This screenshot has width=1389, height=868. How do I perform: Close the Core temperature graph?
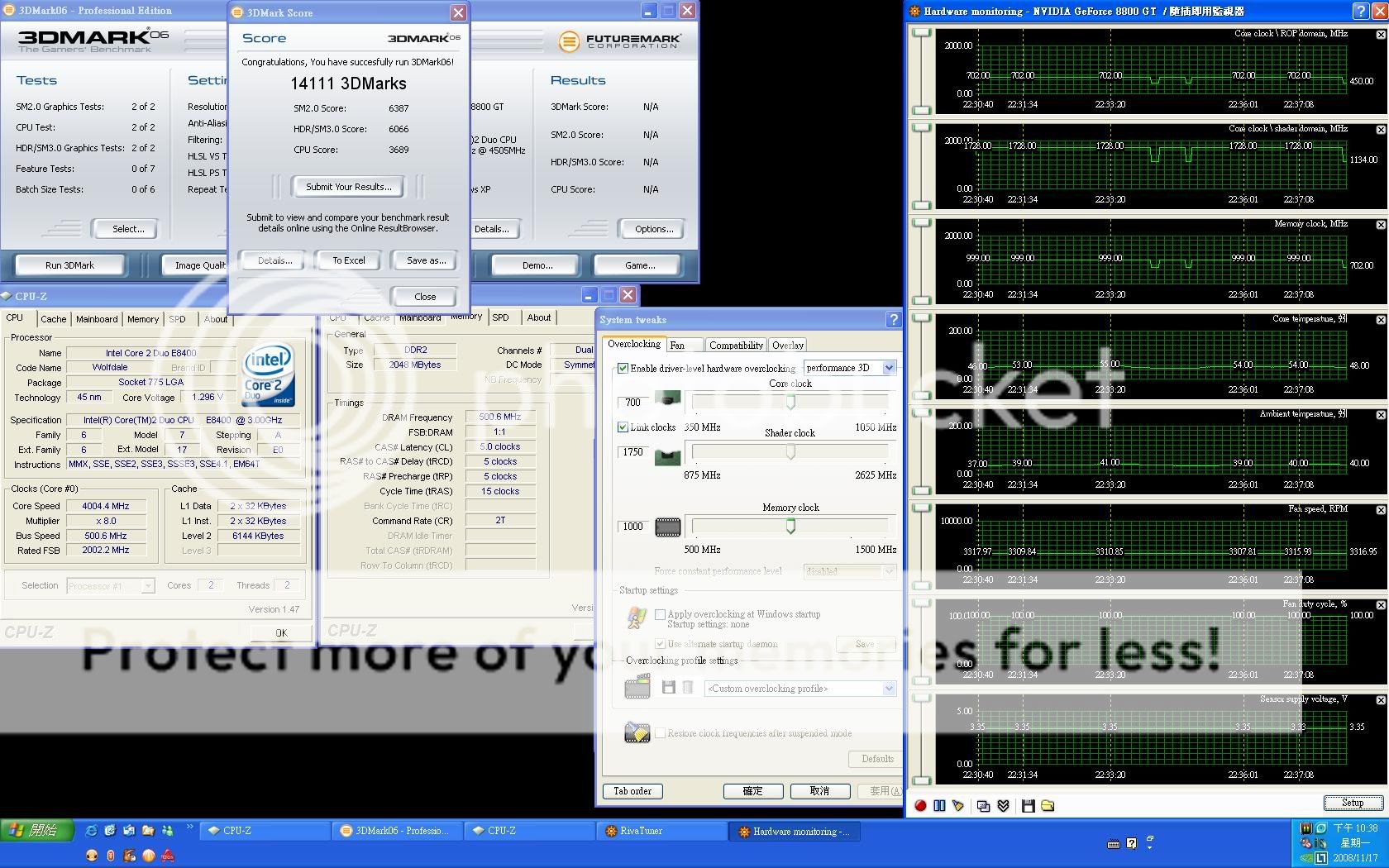(1381, 320)
